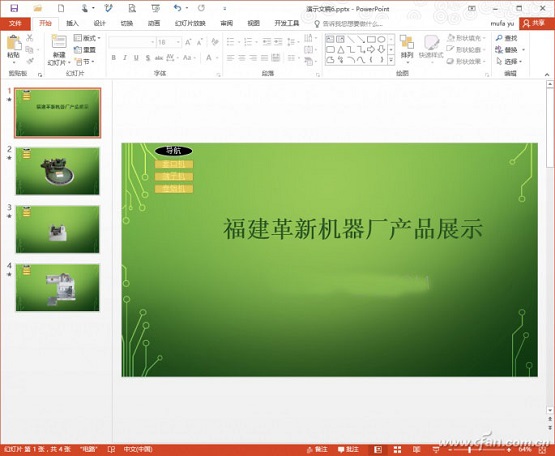Click the Paste clipboard icon
Viewport: 555px width, 456px height.
[13, 43]
